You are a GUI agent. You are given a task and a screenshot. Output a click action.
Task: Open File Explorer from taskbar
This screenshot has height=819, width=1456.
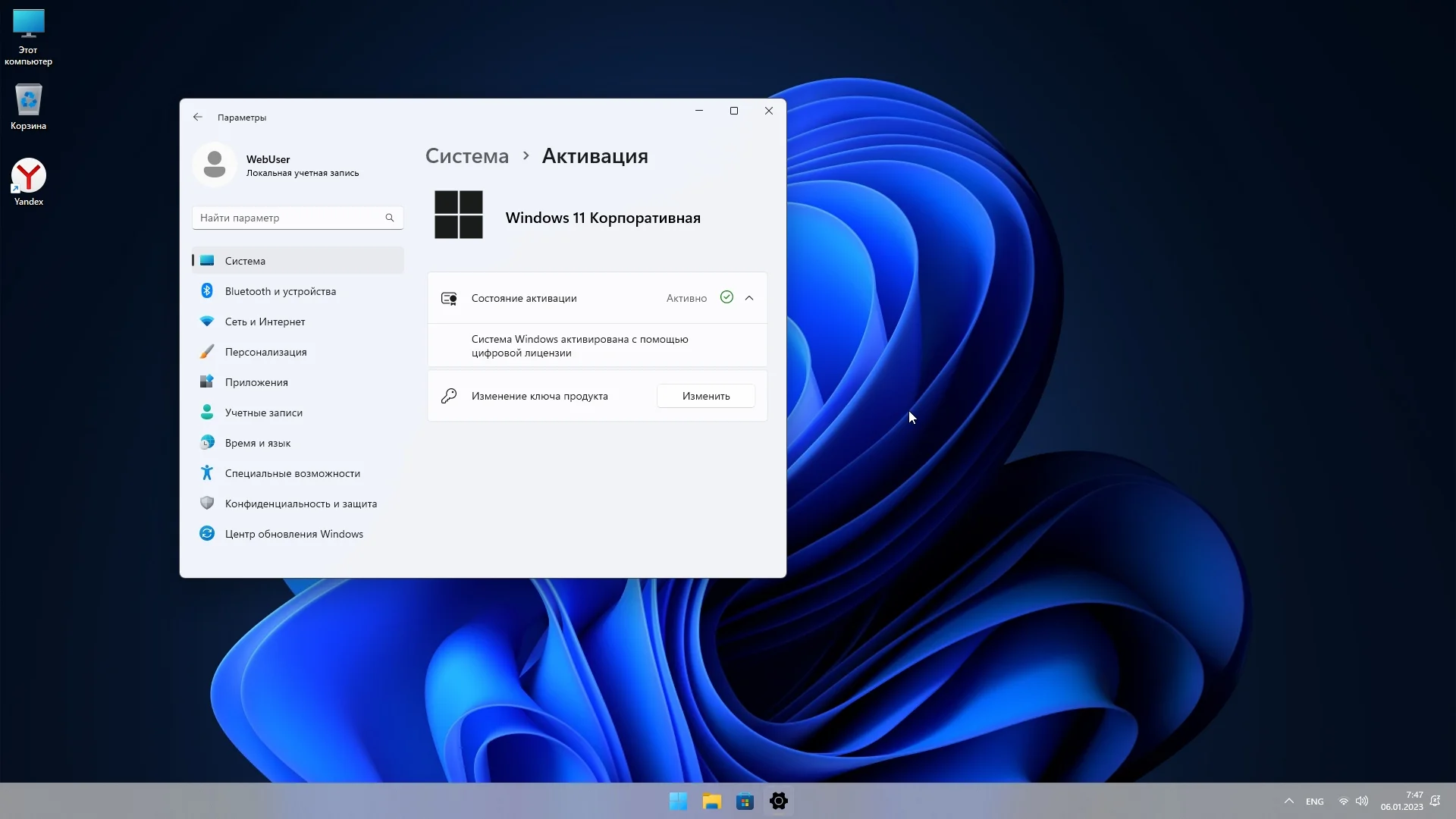(x=711, y=801)
